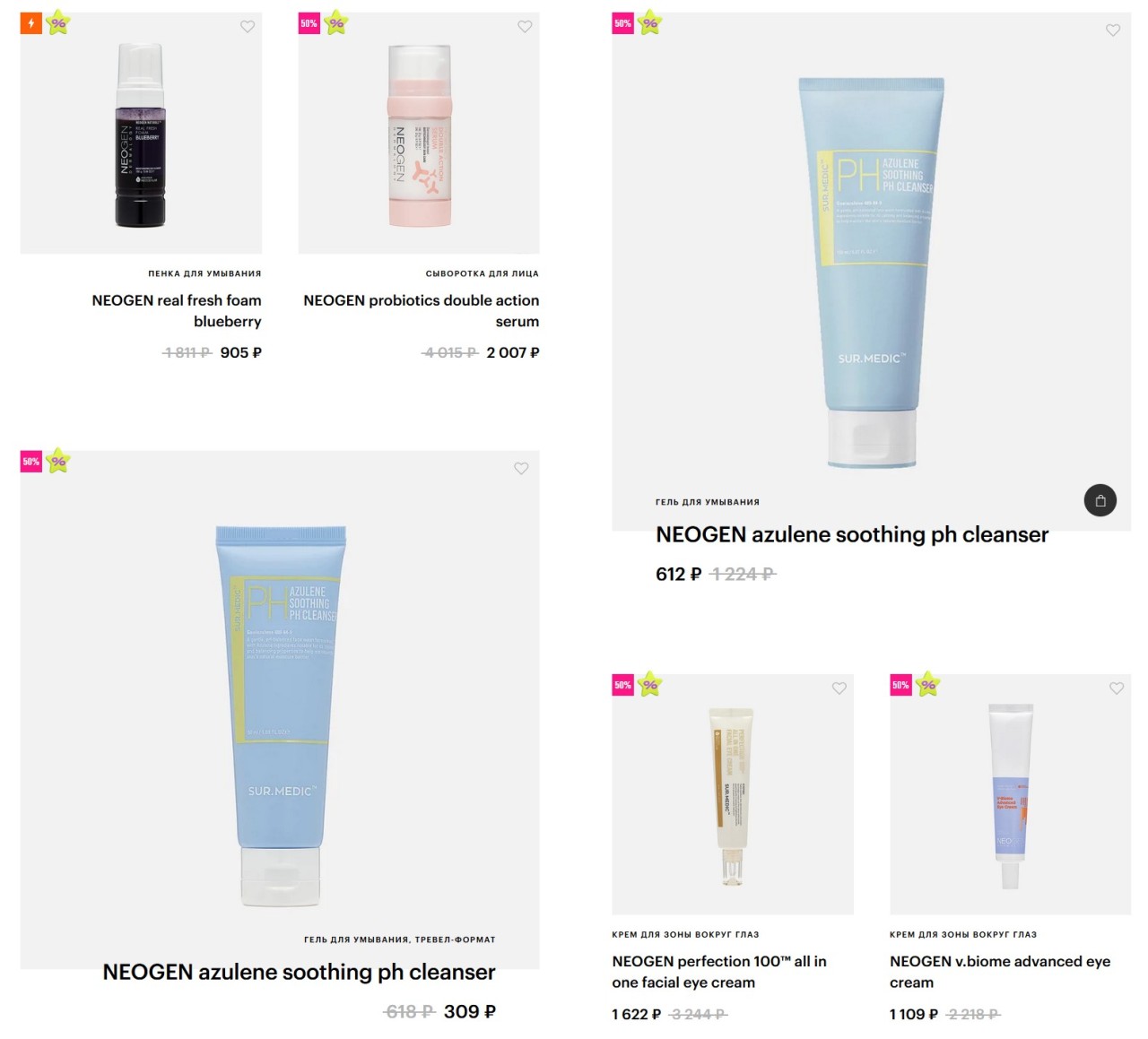The height and width of the screenshot is (1039, 1148).
Task: Open NEOGEN perfection 100 all in one cream
Action: tap(719, 972)
